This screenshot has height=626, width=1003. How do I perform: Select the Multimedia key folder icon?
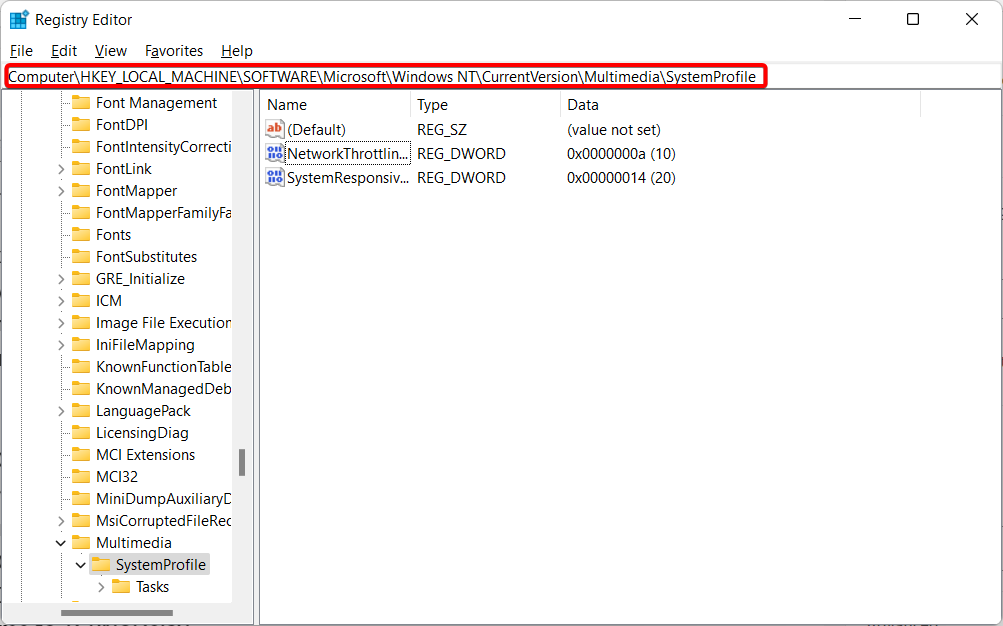[x=81, y=542]
